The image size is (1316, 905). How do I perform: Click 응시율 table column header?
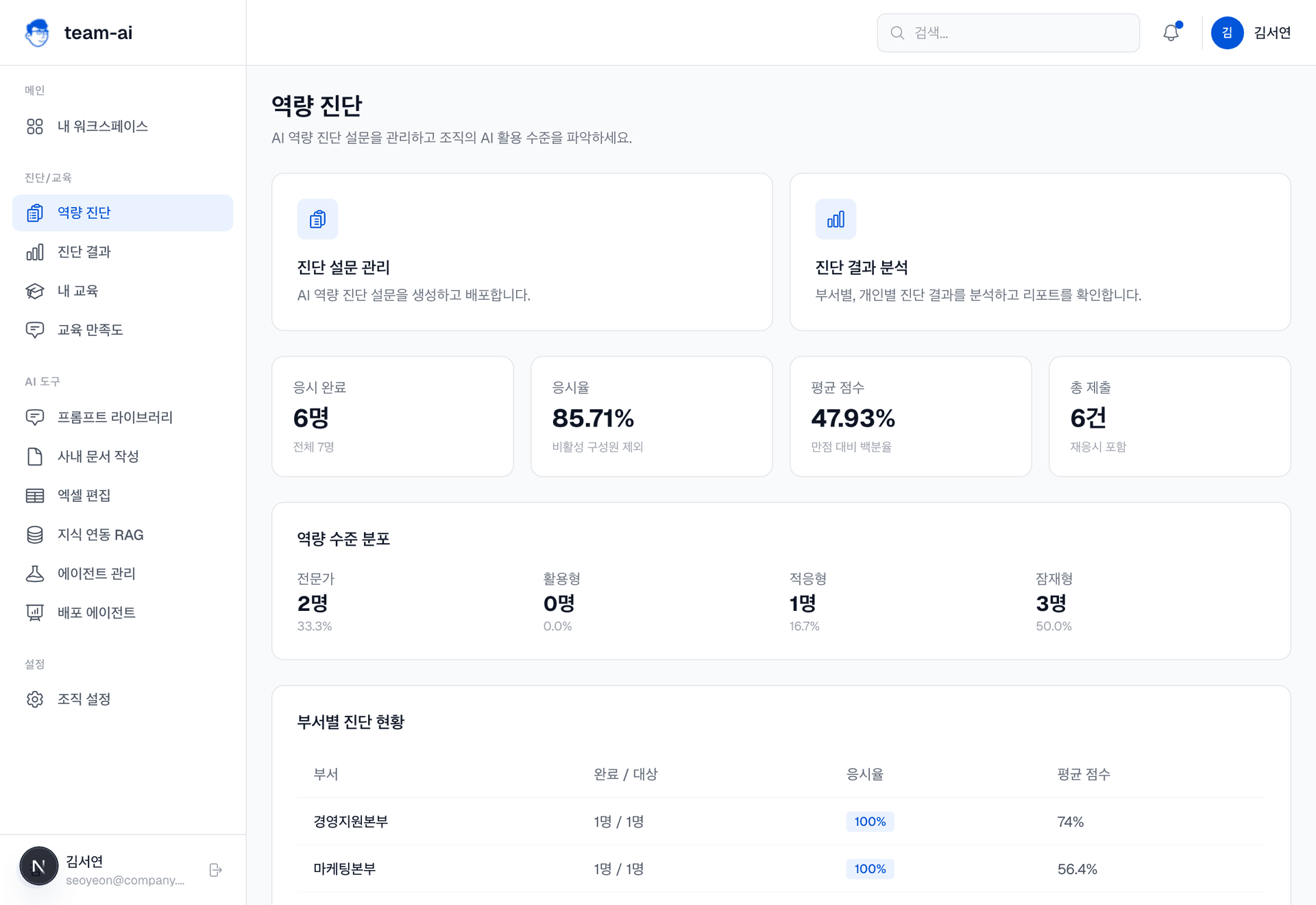pos(865,774)
